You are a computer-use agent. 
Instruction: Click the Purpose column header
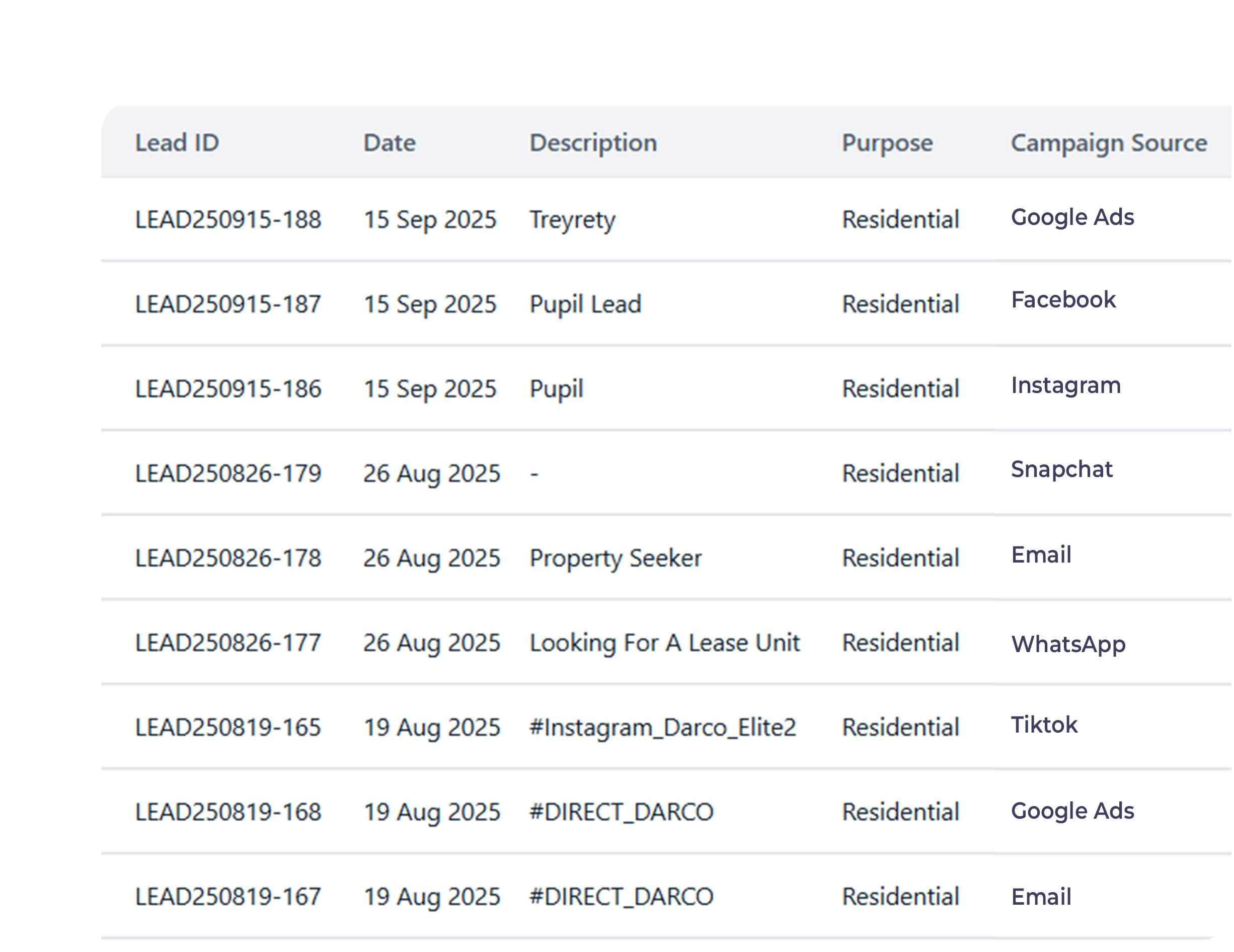pyautogui.click(x=887, y=142)
